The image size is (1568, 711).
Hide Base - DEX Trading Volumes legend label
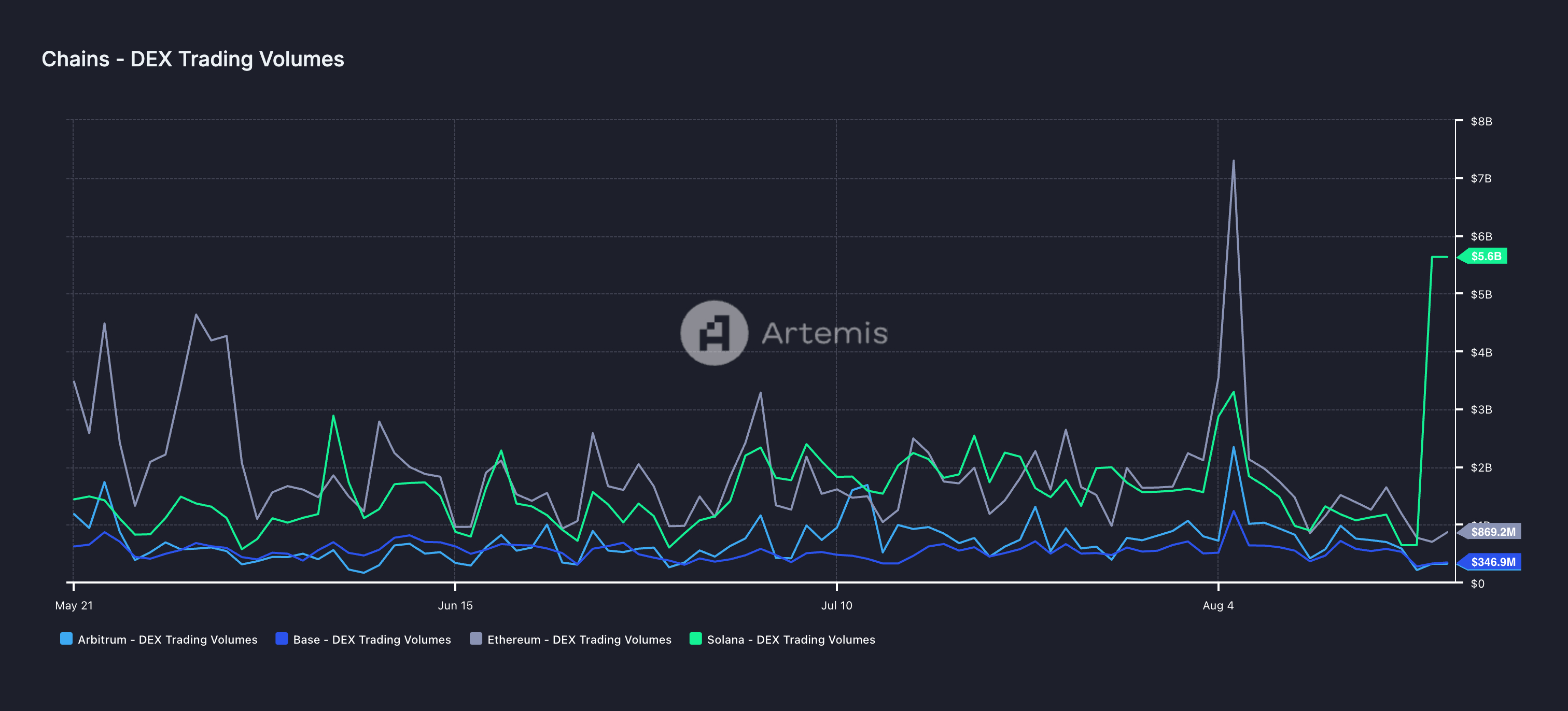(x=372, y=639)
